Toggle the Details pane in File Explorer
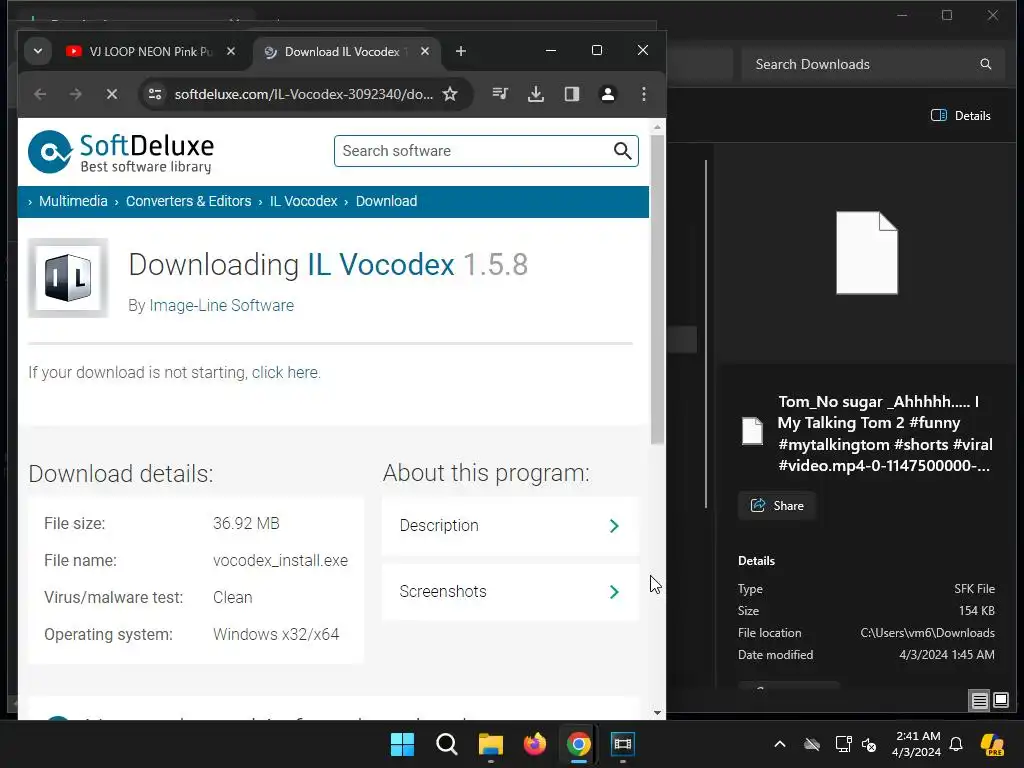Viewport: 1024px width, 768px height. tap(961, 116)
